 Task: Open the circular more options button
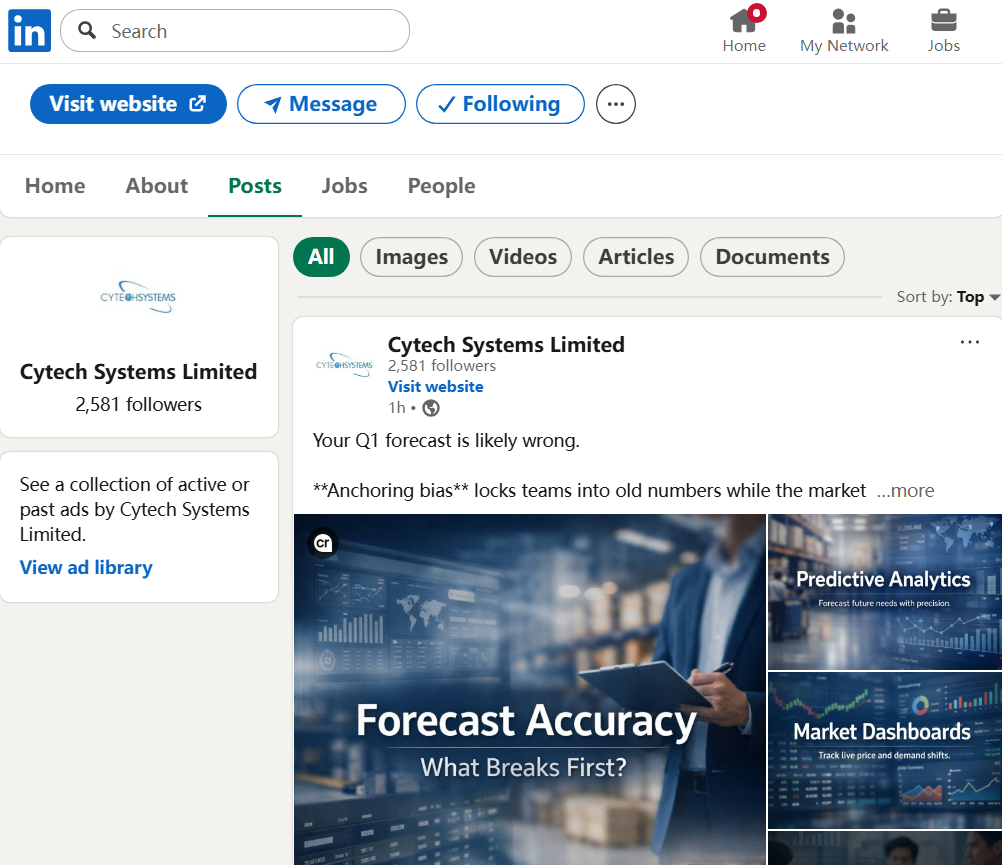(615, 104)
